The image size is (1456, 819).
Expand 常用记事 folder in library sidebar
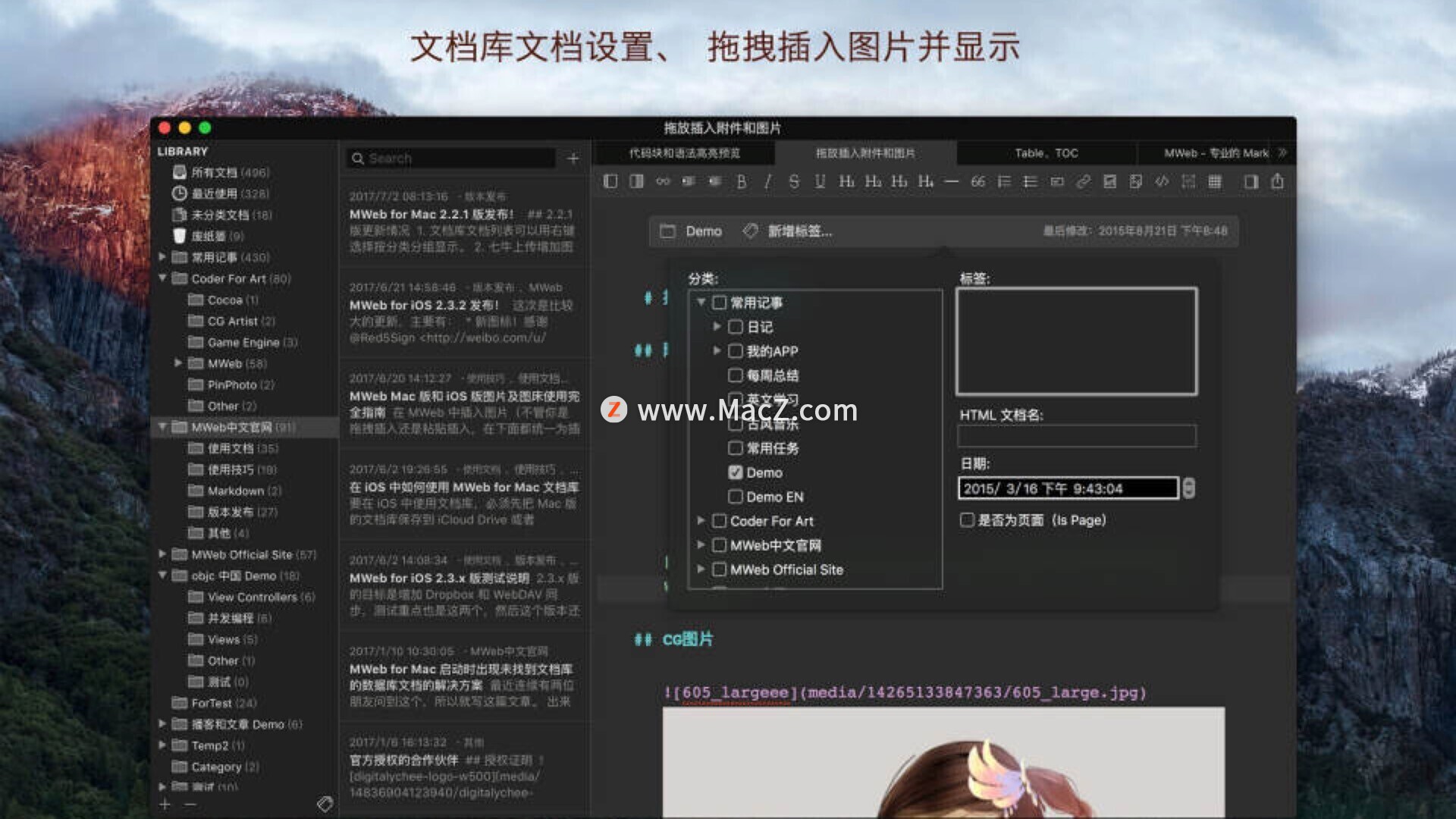click(162, 257)
